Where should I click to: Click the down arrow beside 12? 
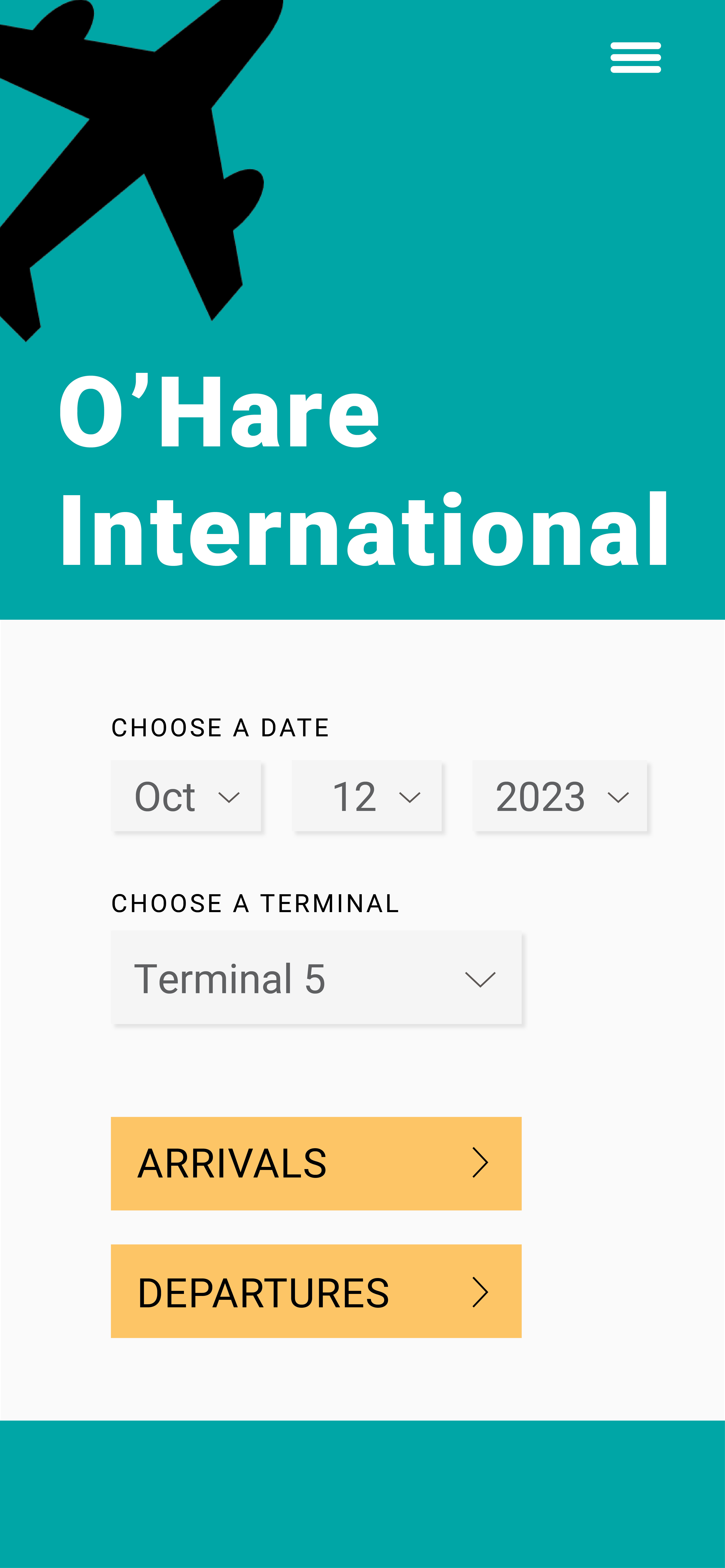pyautogui.click(x=410, y=797)
